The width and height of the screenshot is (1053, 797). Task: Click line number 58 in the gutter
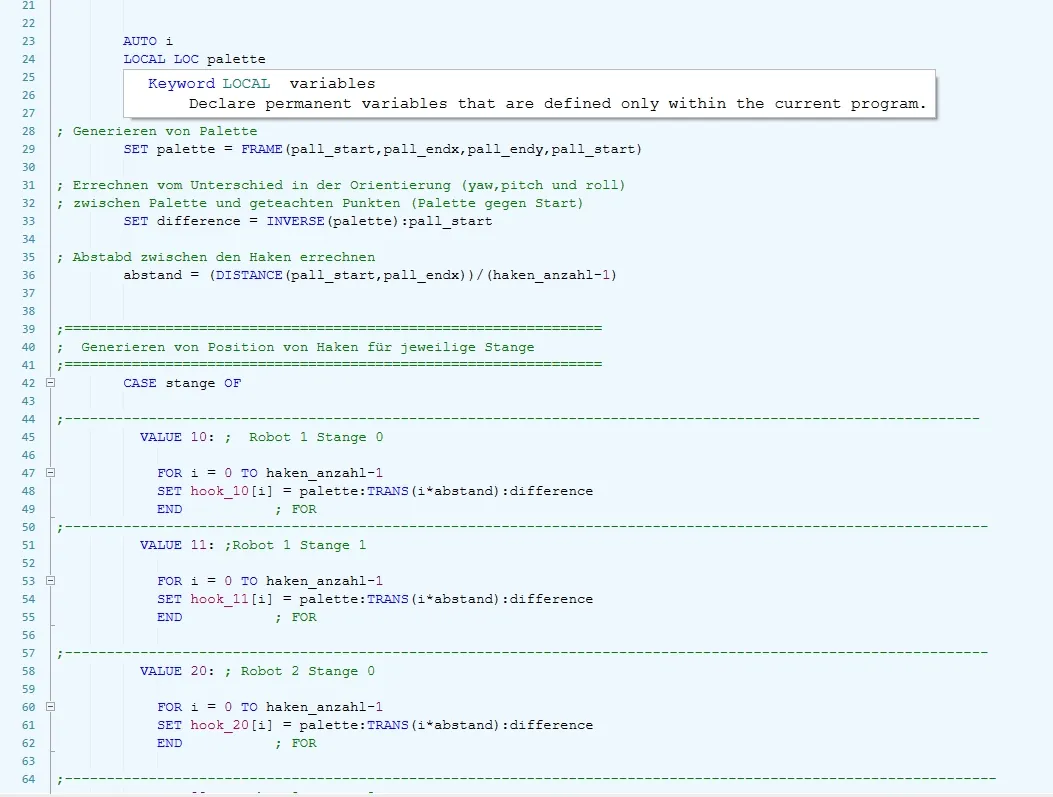coord(28,671)
